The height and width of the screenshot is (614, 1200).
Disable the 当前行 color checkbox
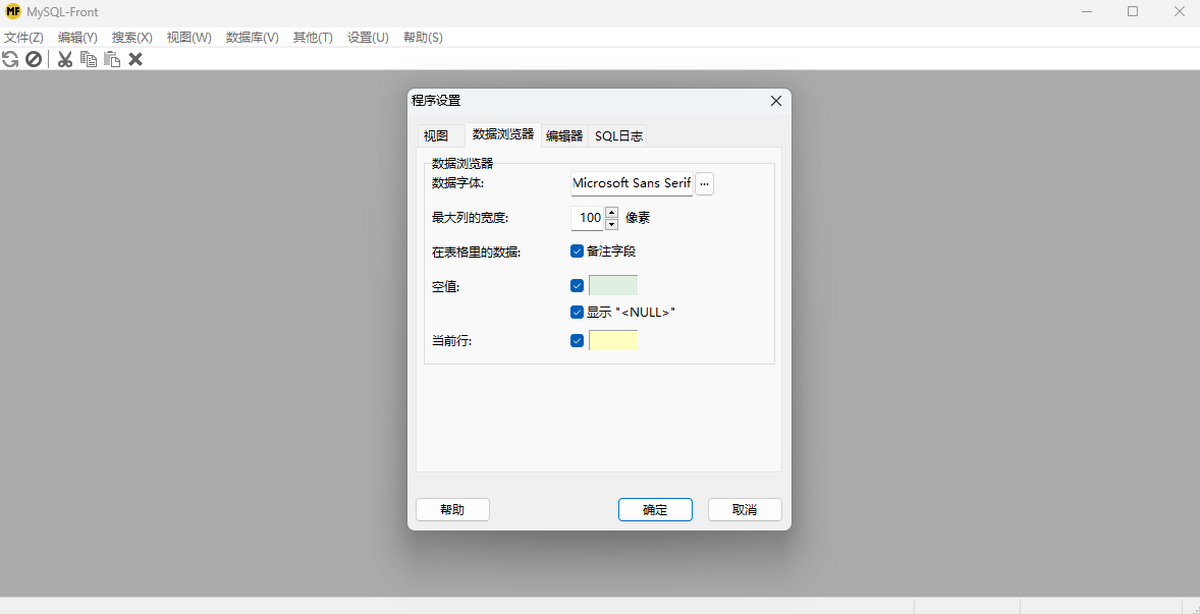pos(577,340)
